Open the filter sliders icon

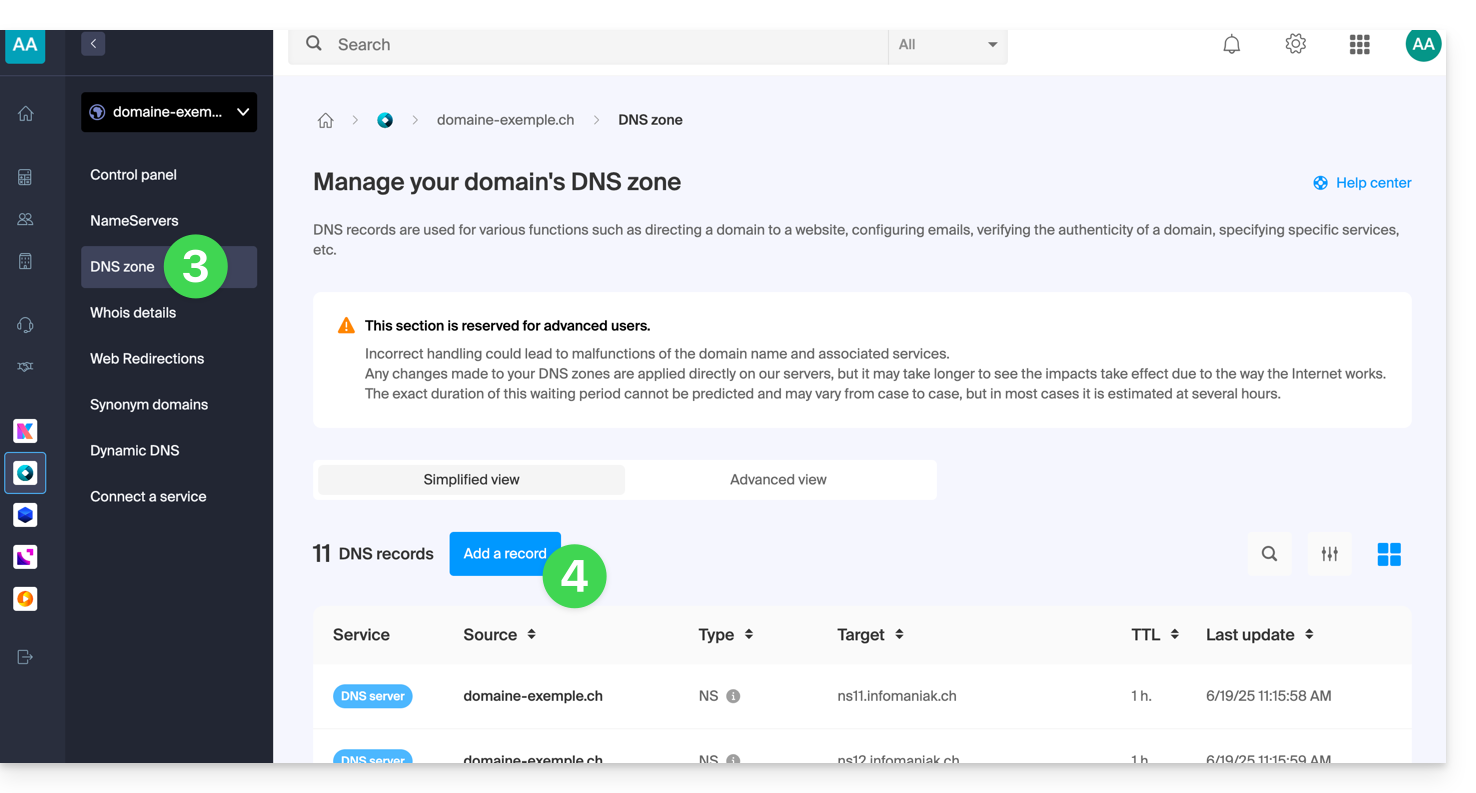coord(1329,554)
